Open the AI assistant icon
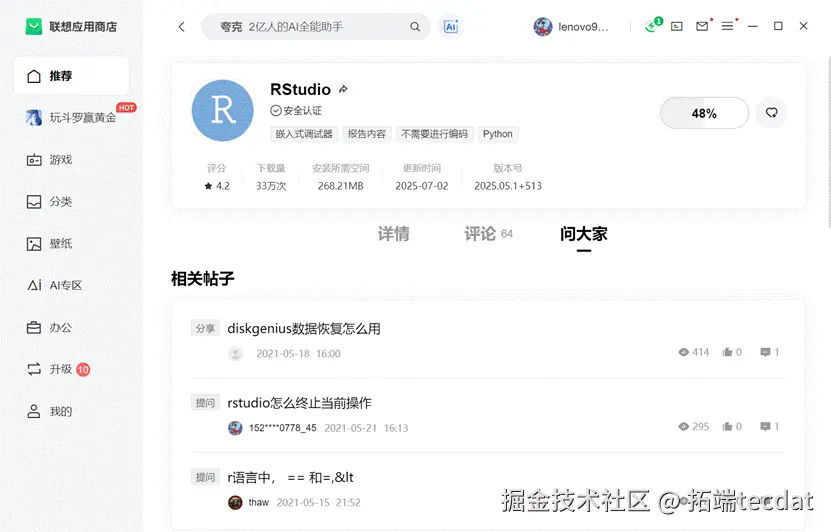The width and height of the screenshot is (831, 532). [451, 26]
